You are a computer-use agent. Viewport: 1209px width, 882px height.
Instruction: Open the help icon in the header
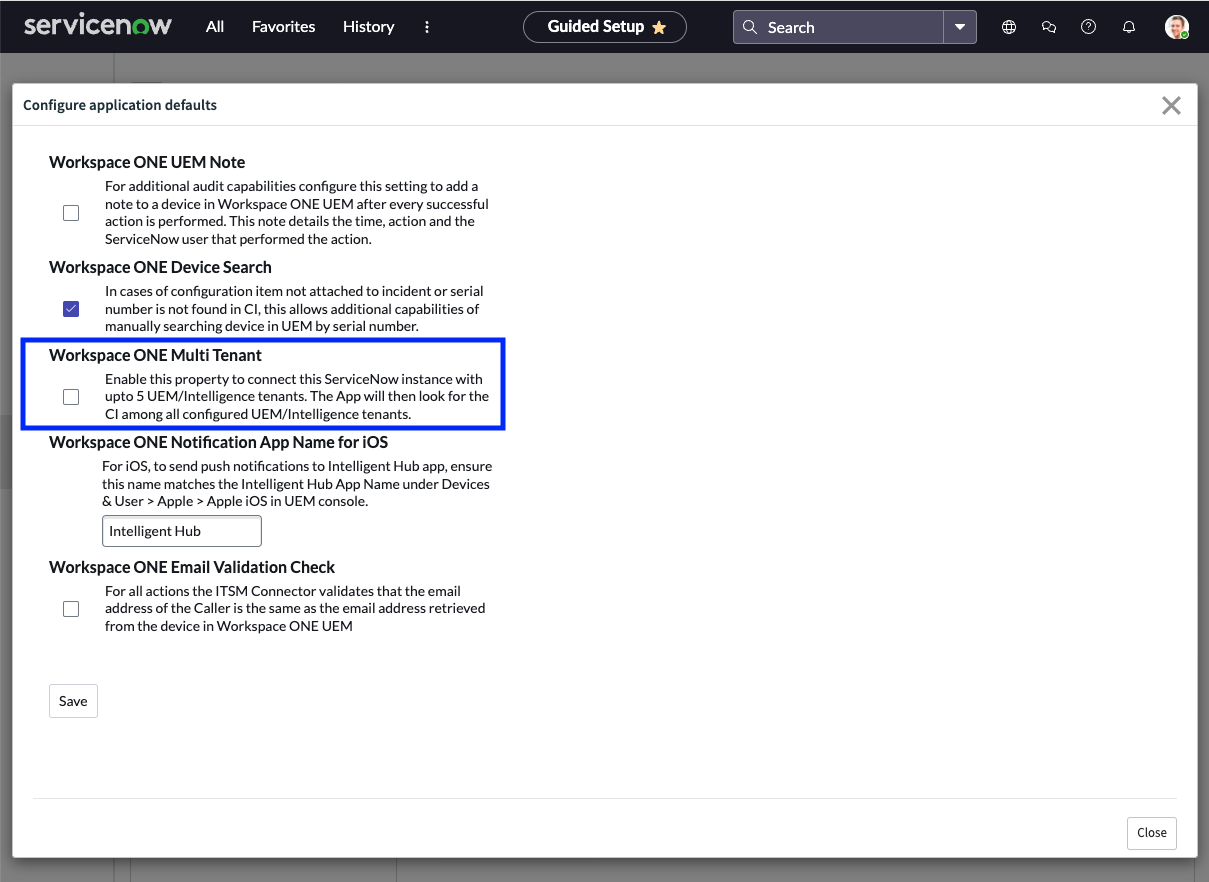(x=1088, y=27)
